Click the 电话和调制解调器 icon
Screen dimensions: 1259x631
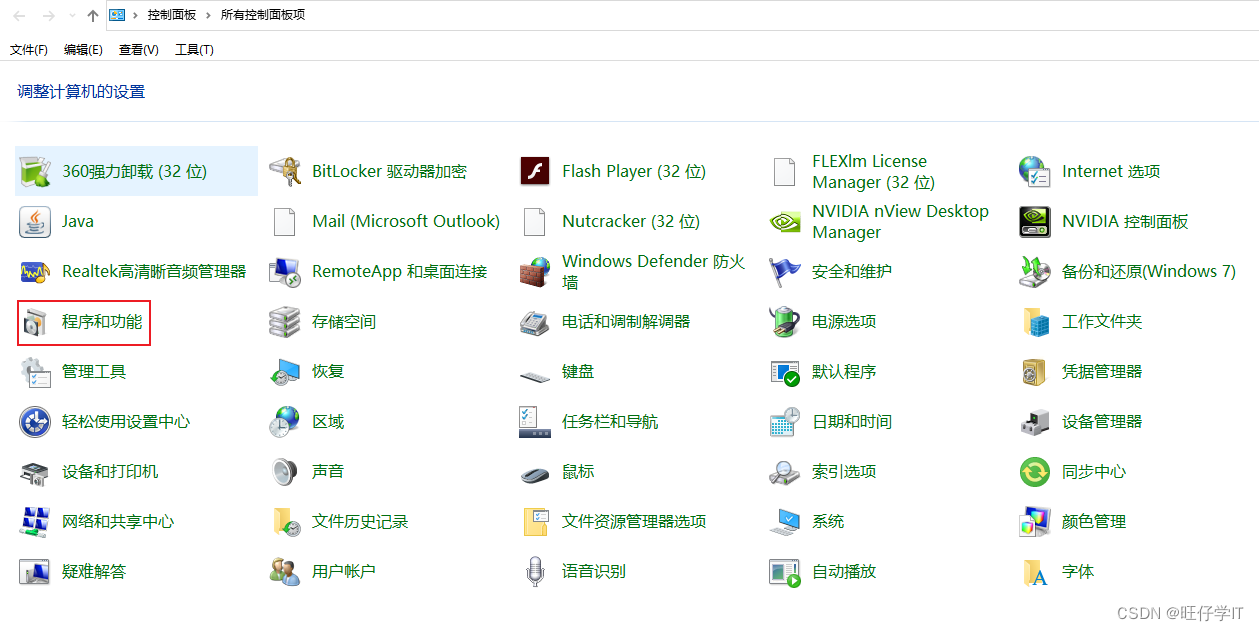point(535,321)
